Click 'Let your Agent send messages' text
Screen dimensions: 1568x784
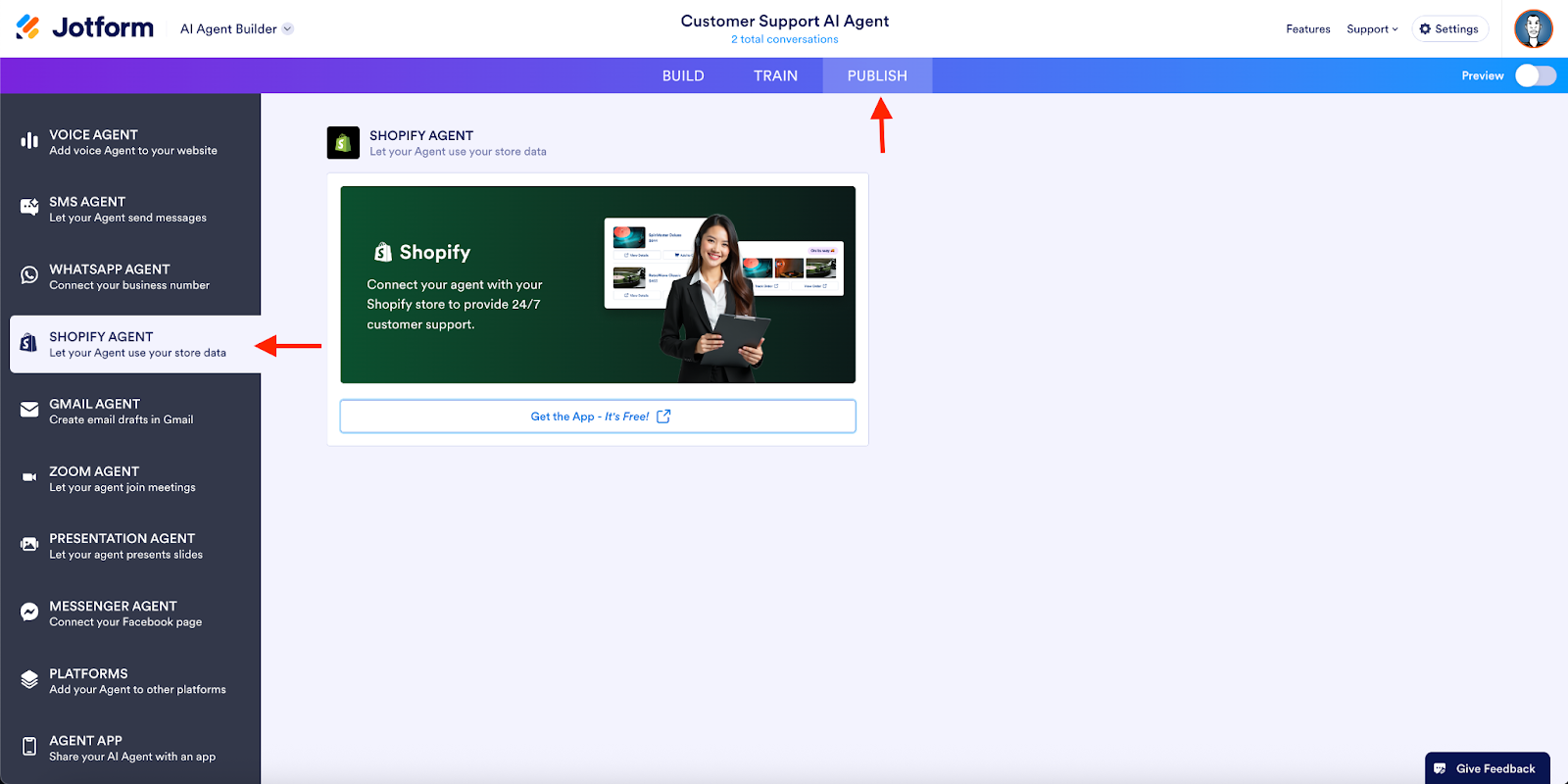[x=128, y=218]
